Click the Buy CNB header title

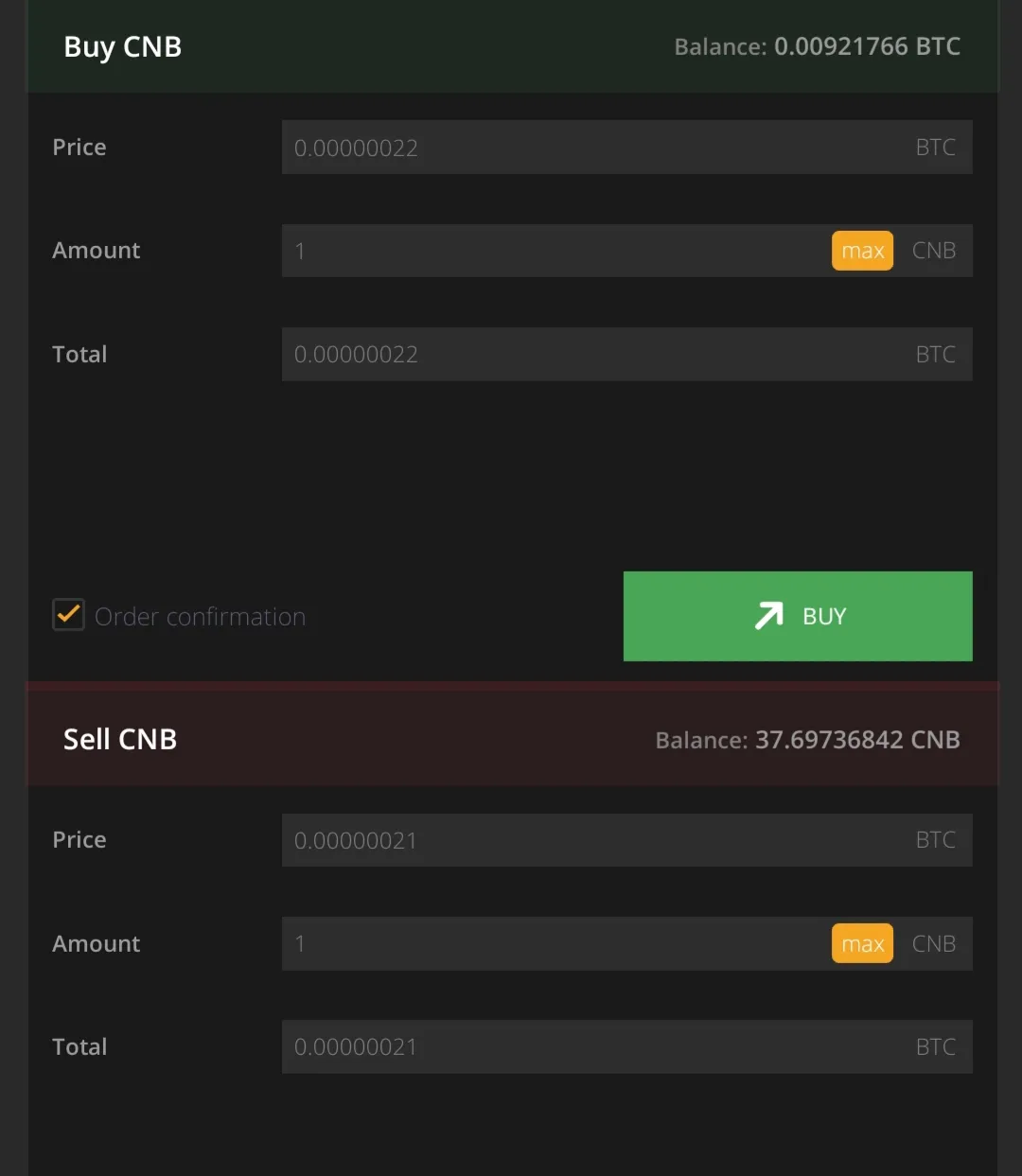pyautogui.click(x=122, y=47)
